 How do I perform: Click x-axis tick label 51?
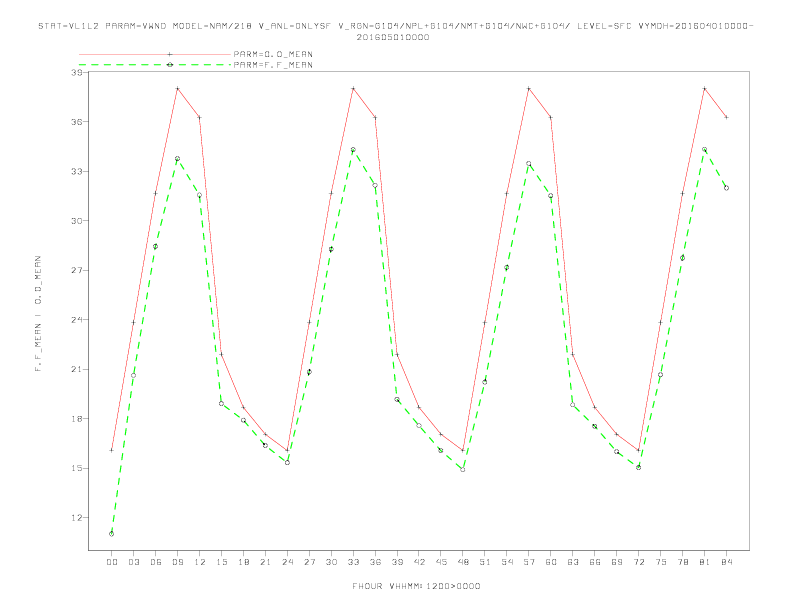[x=485, y=562]
